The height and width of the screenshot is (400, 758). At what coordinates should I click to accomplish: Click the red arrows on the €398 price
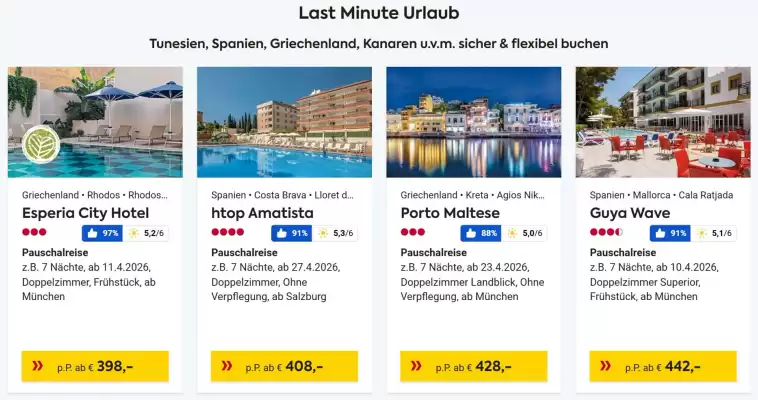pos(38,366)
